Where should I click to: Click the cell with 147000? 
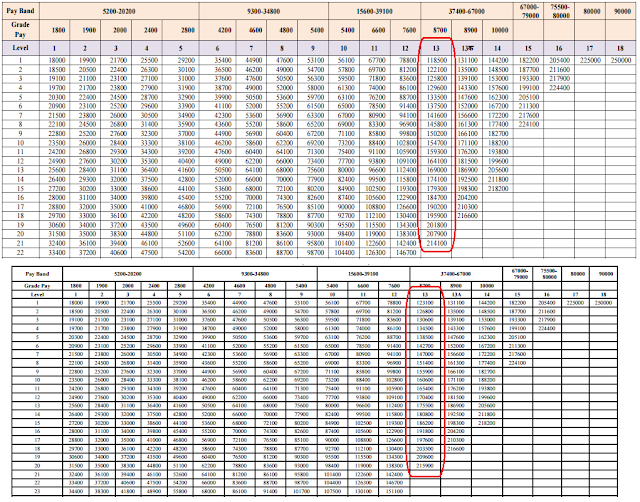click(425, 354)
